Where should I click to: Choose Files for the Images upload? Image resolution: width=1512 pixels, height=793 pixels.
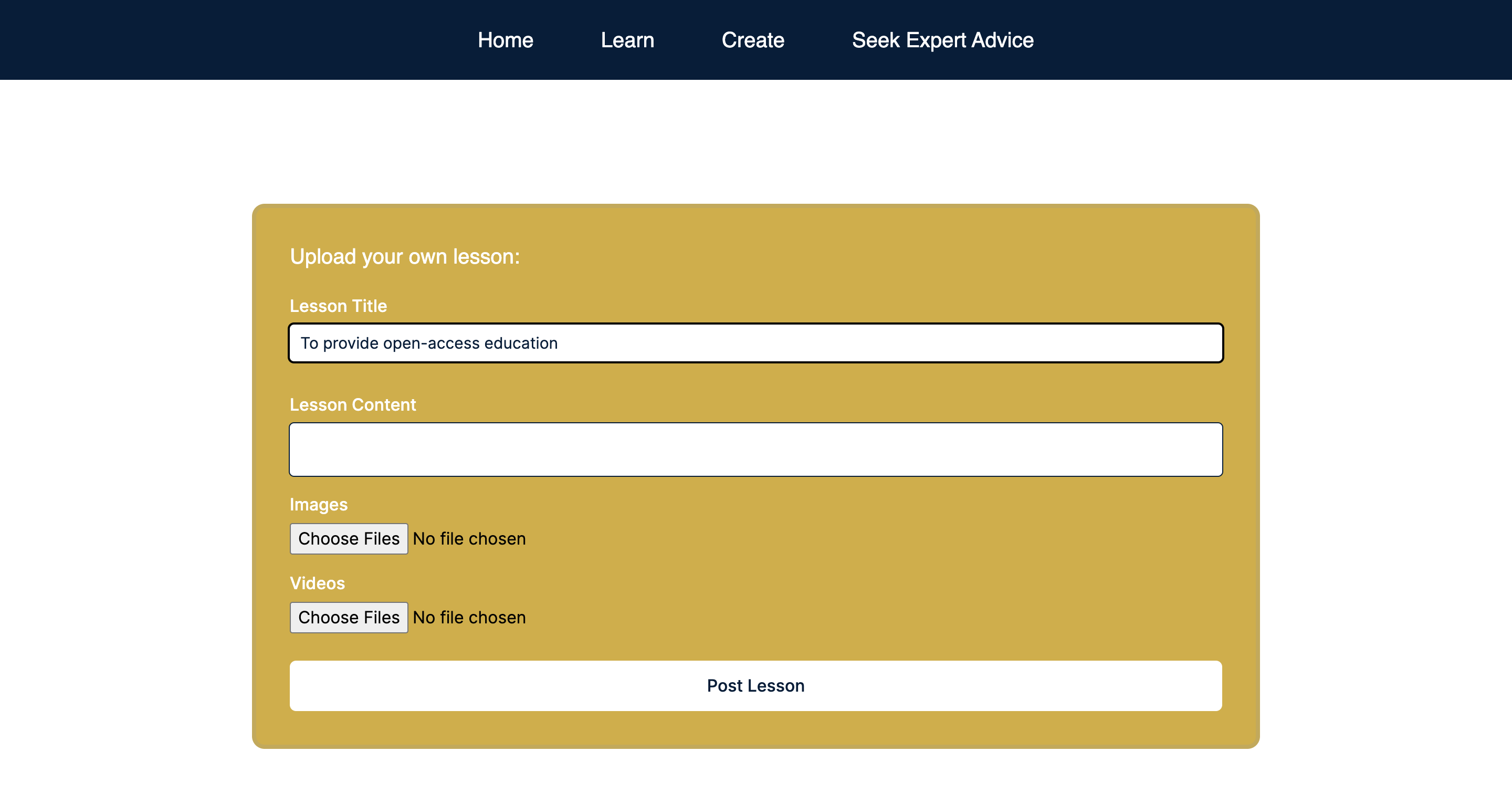tap(349, 538)
